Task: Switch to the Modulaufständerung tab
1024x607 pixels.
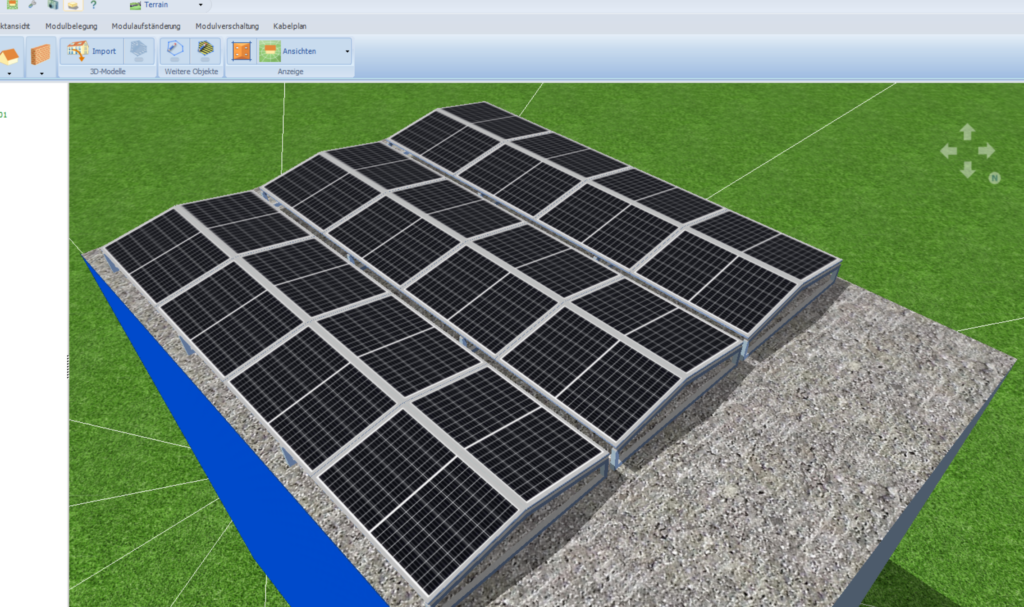Action: (146, 26)
